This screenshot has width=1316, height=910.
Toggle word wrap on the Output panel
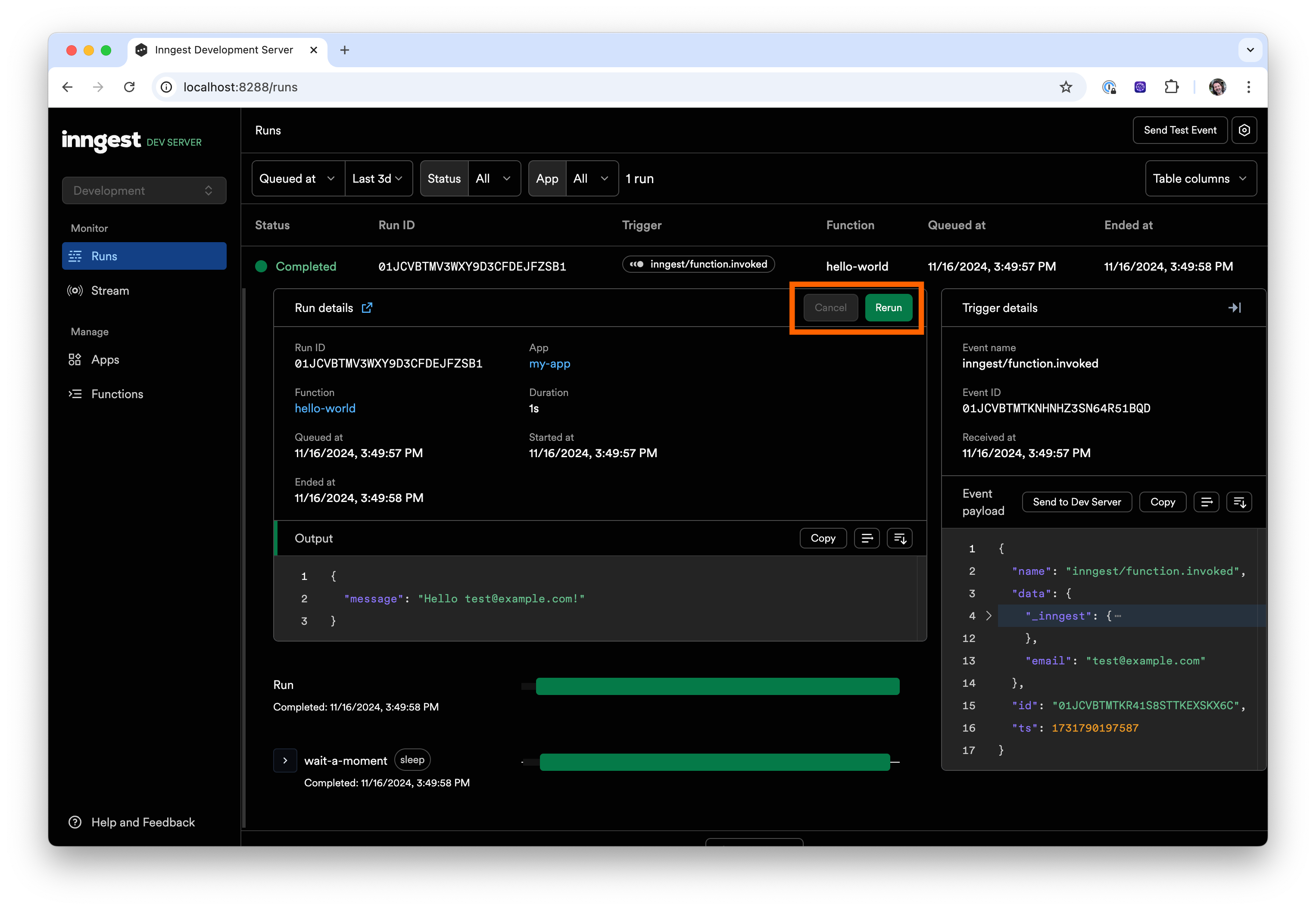867,538
